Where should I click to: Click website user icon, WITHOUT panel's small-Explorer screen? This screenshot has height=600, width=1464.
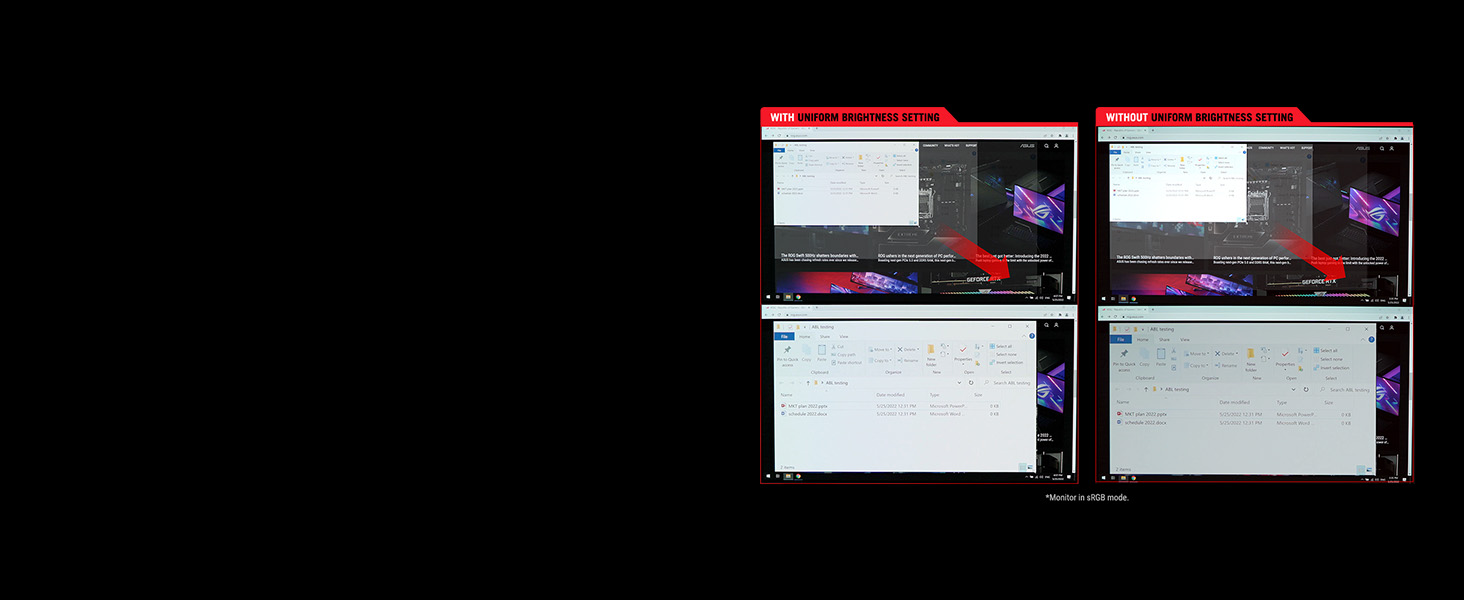1391,148
